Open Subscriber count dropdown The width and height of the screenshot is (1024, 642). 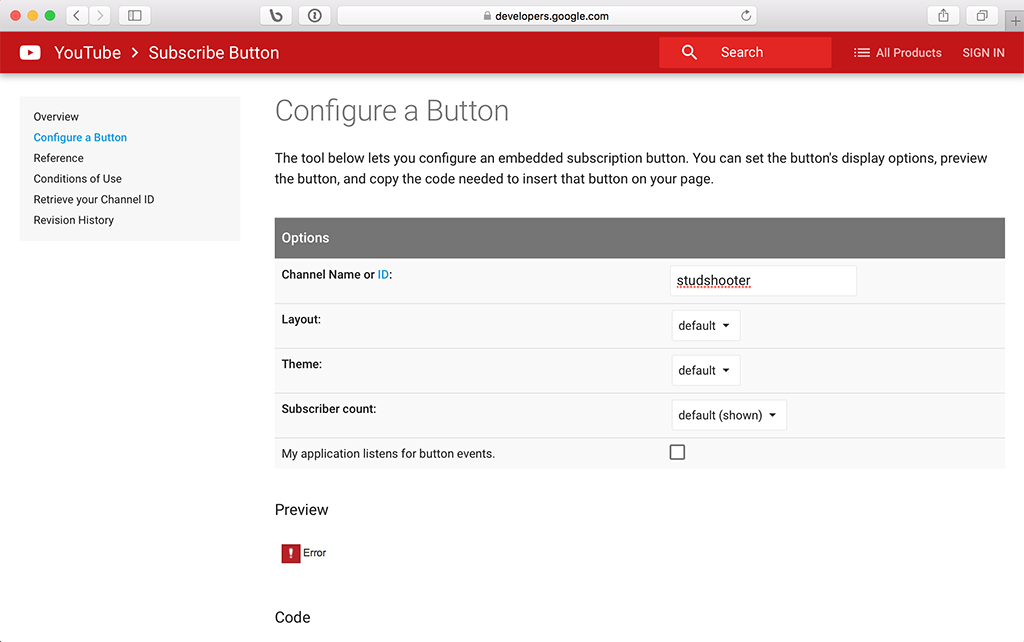click(728, 416)
